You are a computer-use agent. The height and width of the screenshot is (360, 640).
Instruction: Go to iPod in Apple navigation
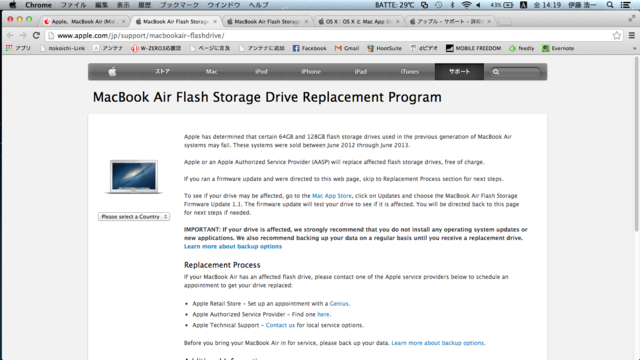pos(261,72)
